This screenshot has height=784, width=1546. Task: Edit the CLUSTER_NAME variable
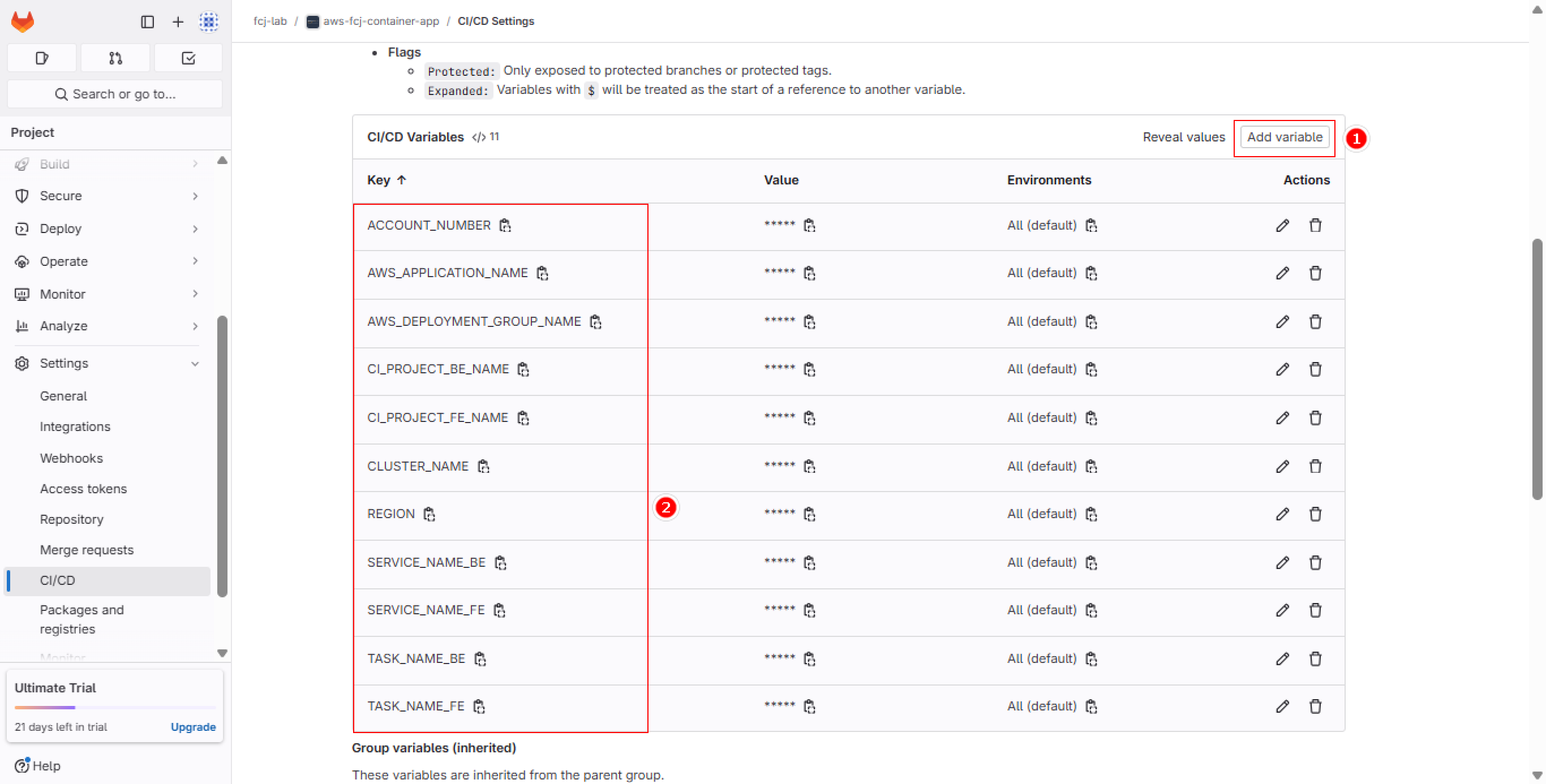click(1282, 466)
